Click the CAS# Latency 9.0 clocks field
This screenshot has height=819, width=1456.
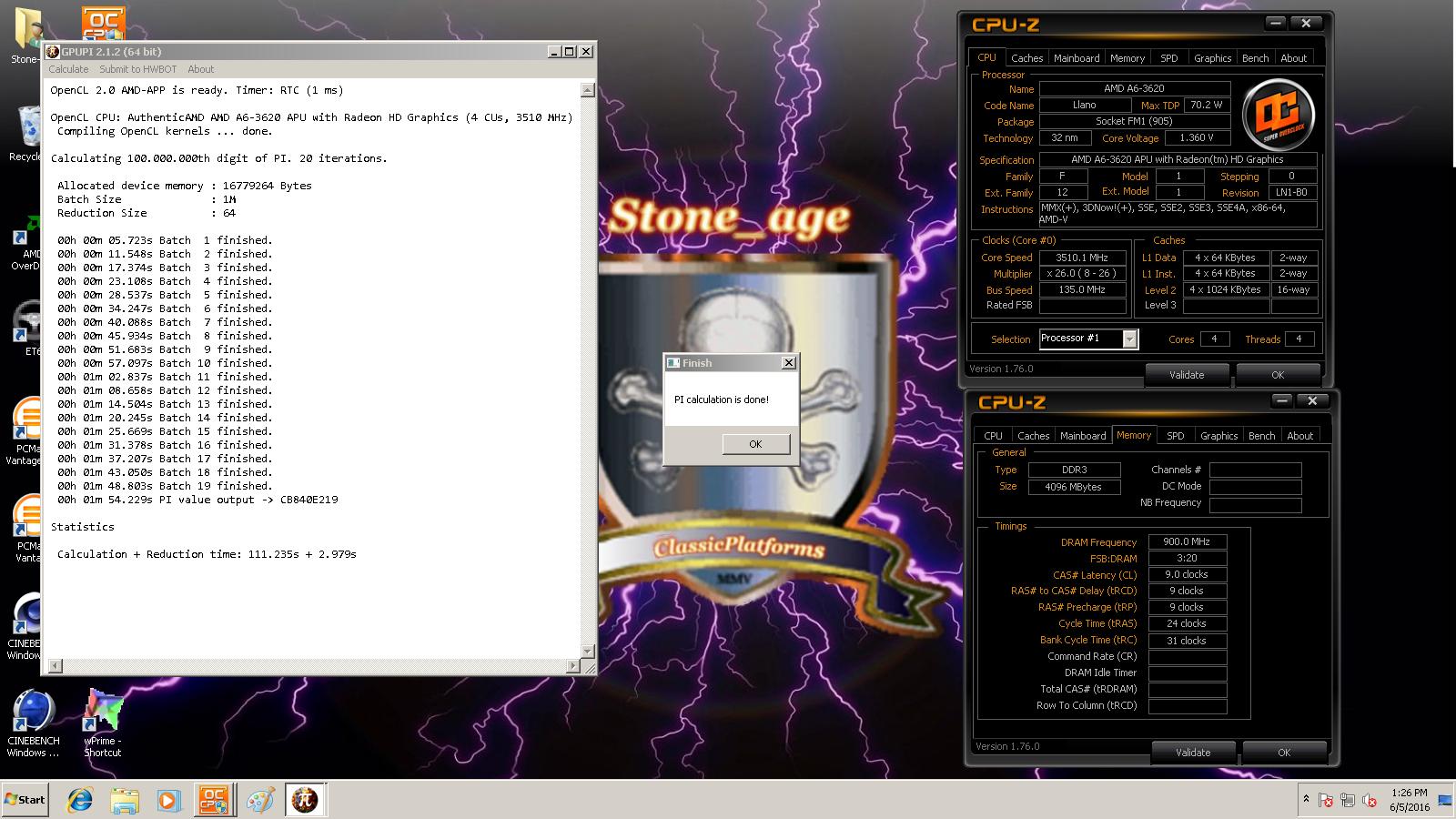pyautogui.click(x=1187, y=574)
